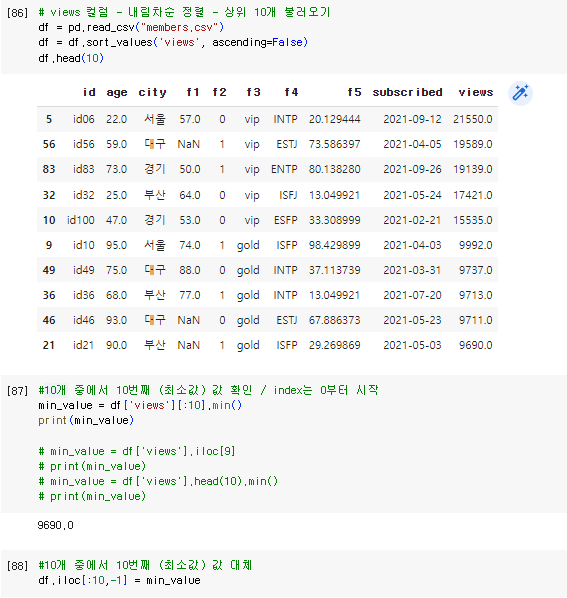
Task: Click the id06 cell
Action: [x=84, y=119]
